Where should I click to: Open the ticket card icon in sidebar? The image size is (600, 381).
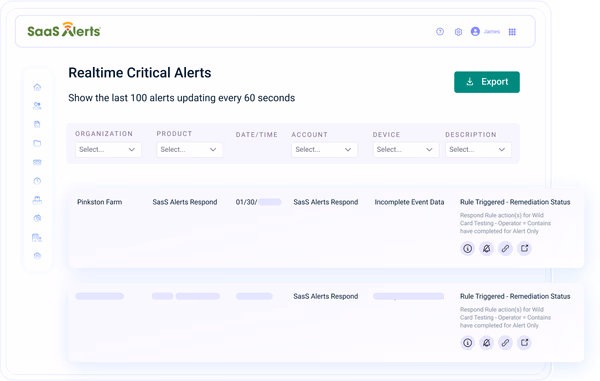click(37, 162)
